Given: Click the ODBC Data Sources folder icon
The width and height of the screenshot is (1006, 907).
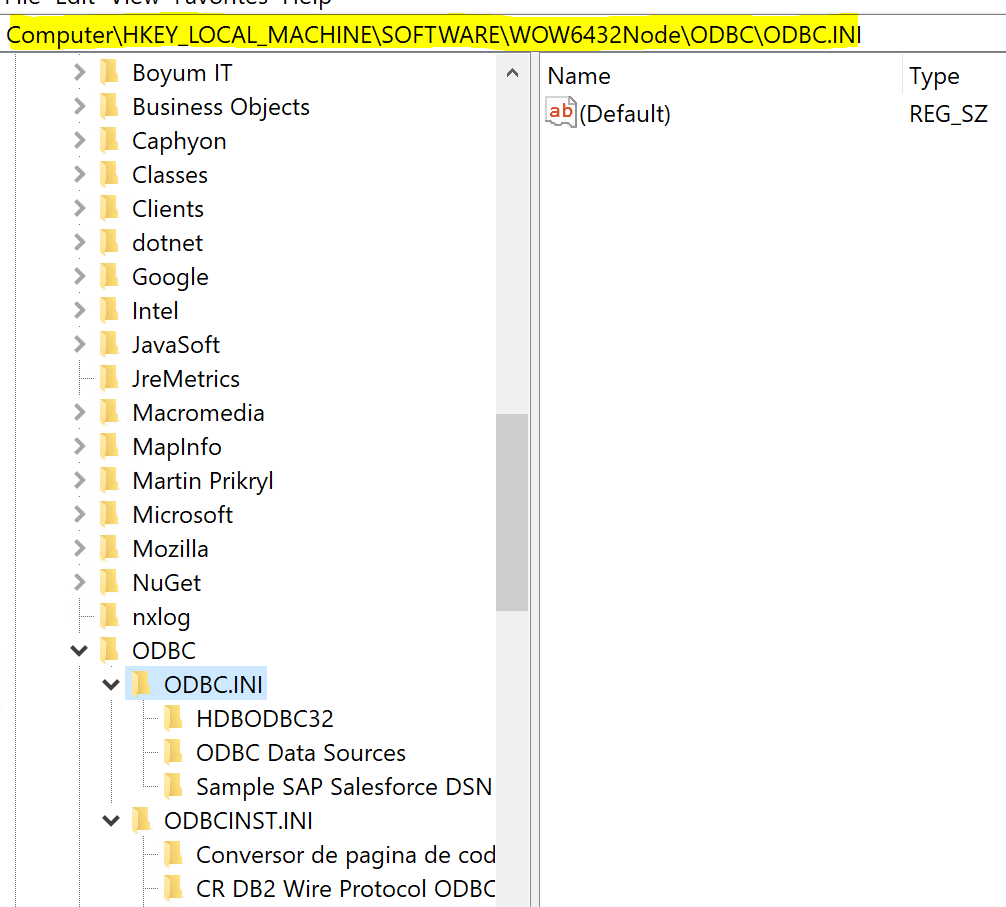Looking at the screenshot, I should pyautogui.click(x=174, y=752).
